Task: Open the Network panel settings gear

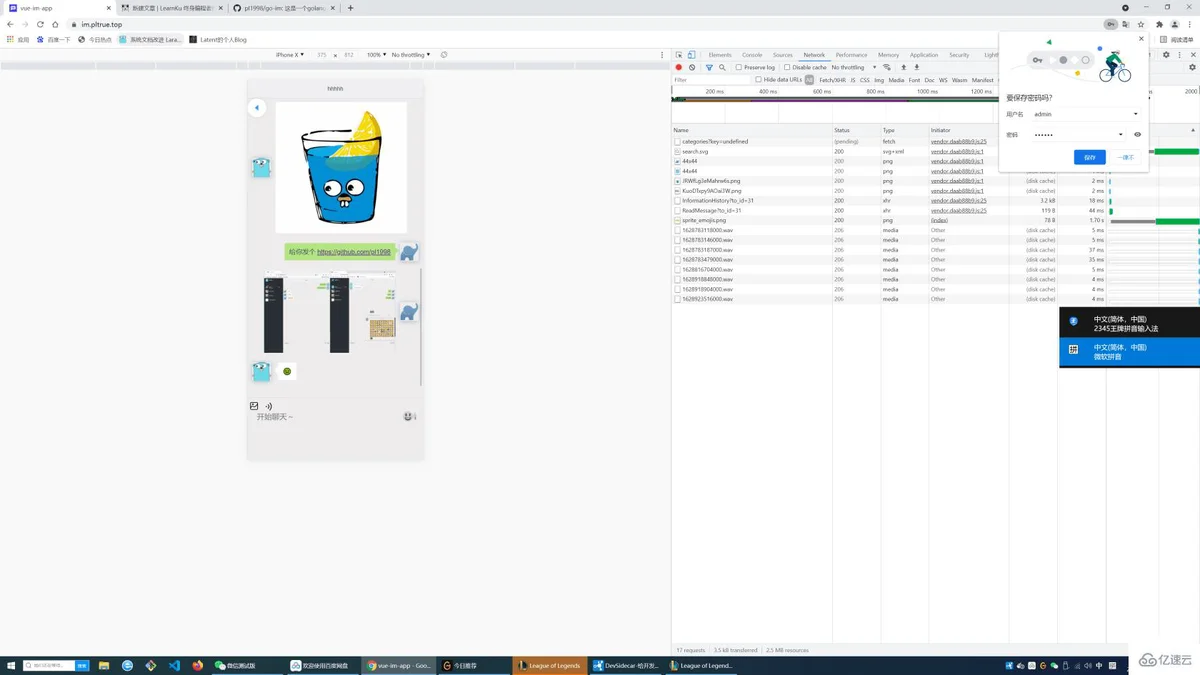Action: pos(1193,67)
